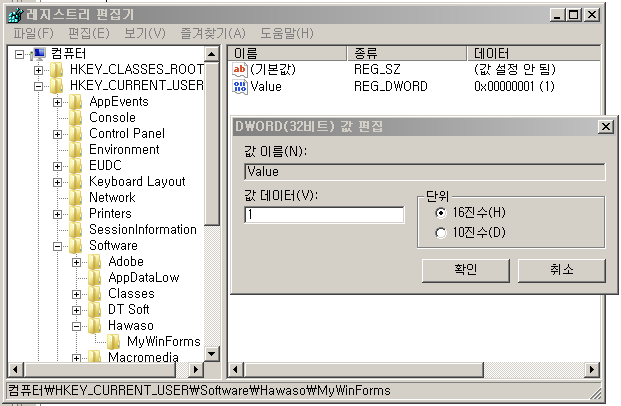This screenshot has height=406, width=621.
Task: Click the tree pane scroll up arrow
Action: coord(212,54)
